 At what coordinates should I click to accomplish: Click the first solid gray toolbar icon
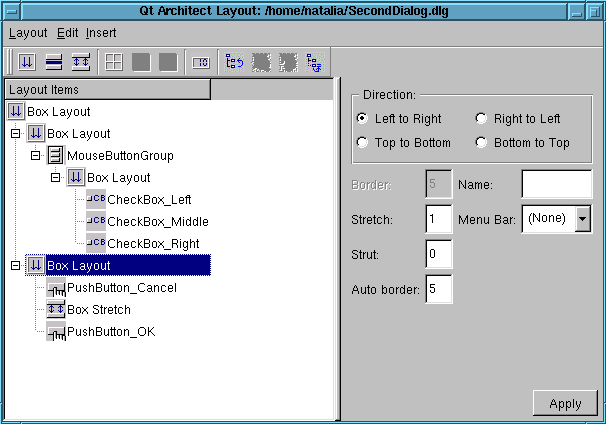[x=141, y=62]
